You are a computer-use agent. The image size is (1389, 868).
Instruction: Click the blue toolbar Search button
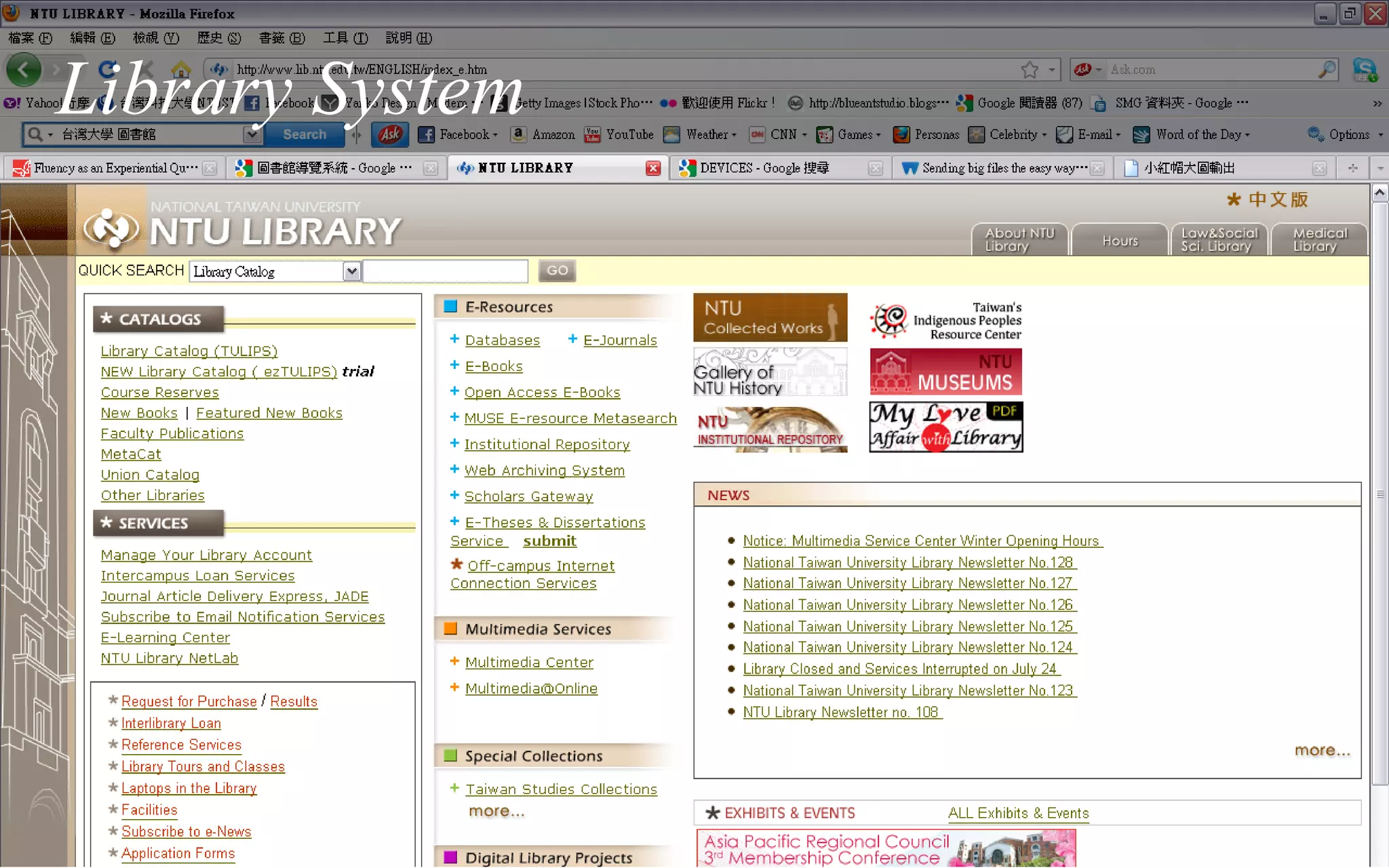click(305, 134)
